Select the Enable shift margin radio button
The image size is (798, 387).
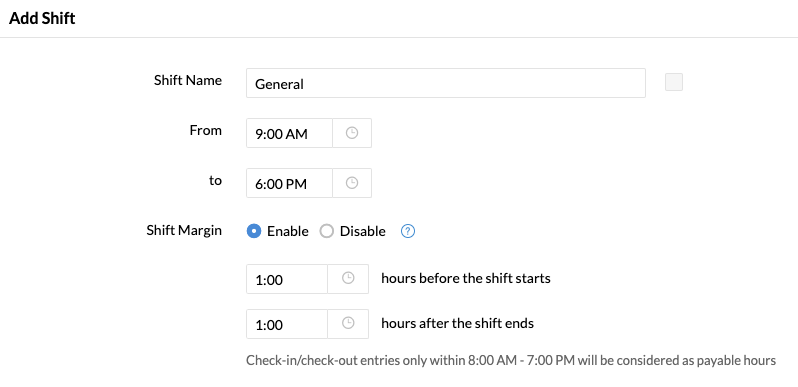click(x=253, y=231)
